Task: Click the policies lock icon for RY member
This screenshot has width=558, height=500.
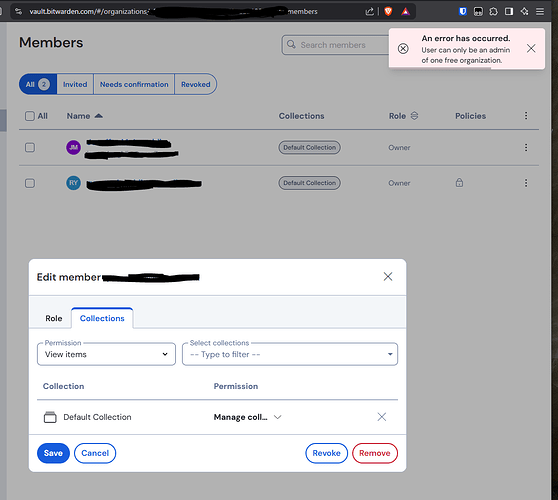Action: pos(459,183)
